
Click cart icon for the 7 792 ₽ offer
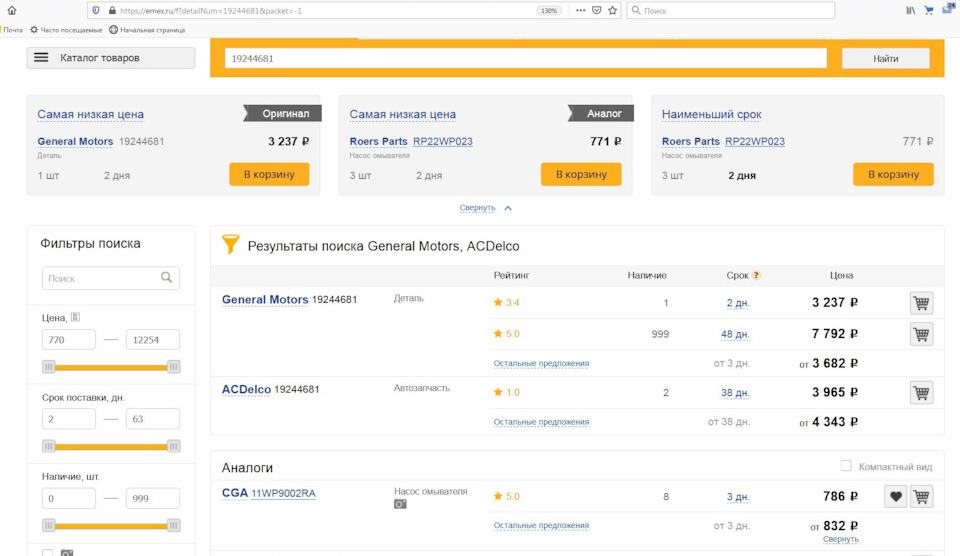pos(921,334)
